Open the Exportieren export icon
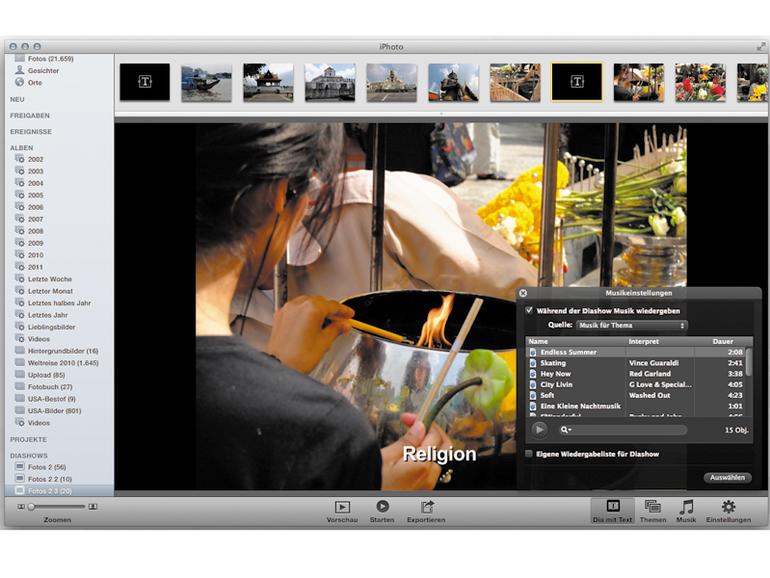This screenshot has width=770, height=578. (x=426, y=506)
